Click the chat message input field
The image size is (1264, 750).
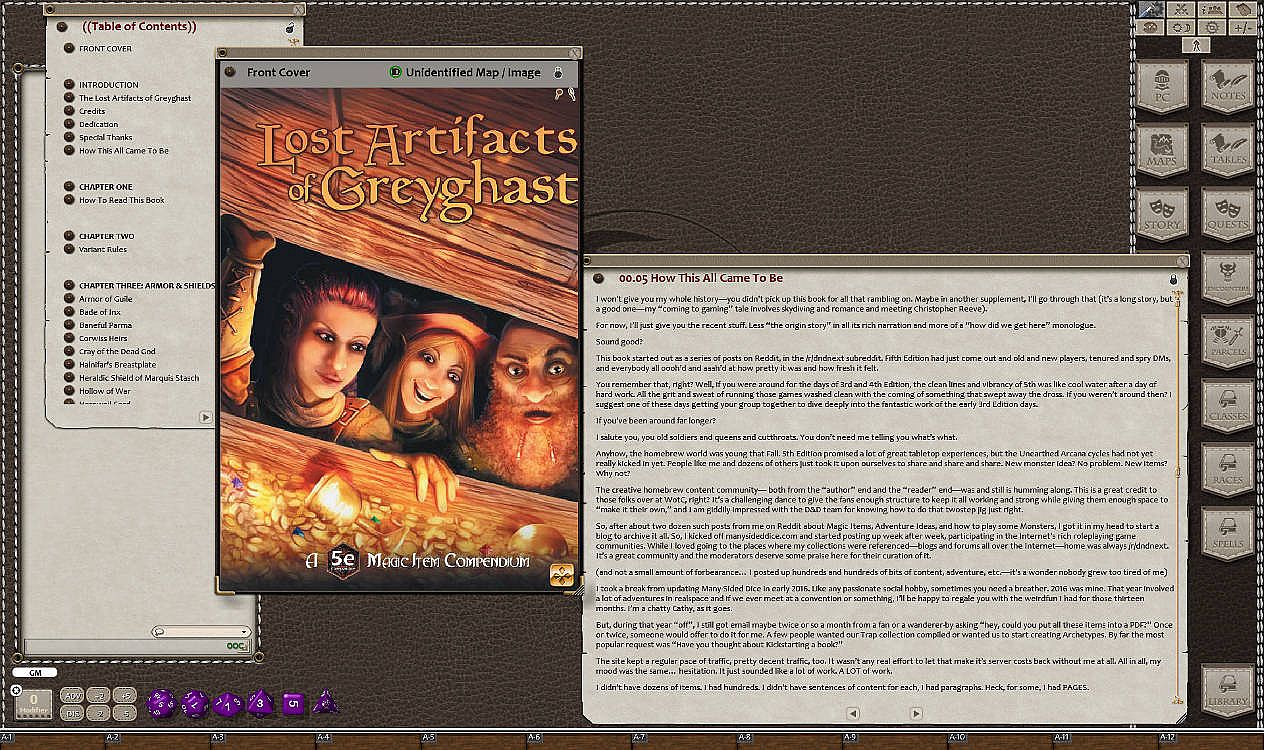click(x=125, y=647)
